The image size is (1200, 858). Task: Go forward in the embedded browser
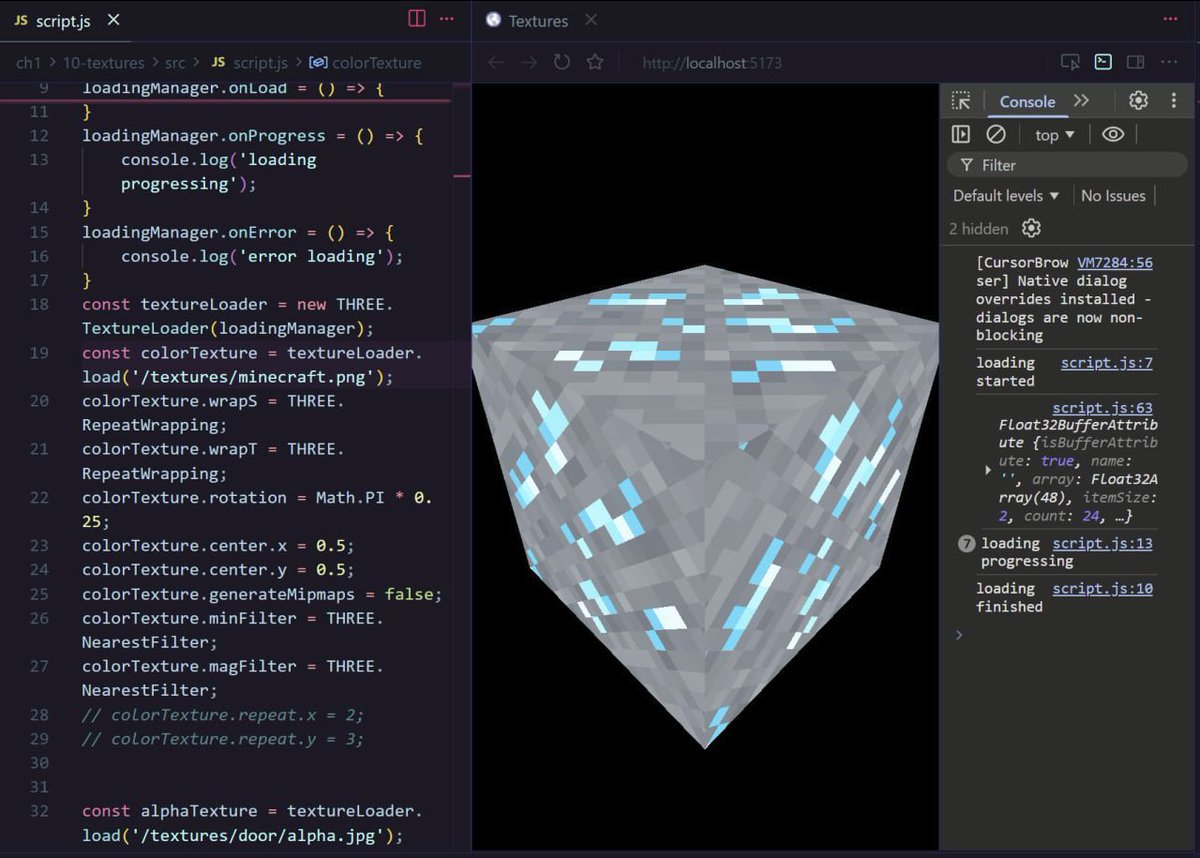529,62
